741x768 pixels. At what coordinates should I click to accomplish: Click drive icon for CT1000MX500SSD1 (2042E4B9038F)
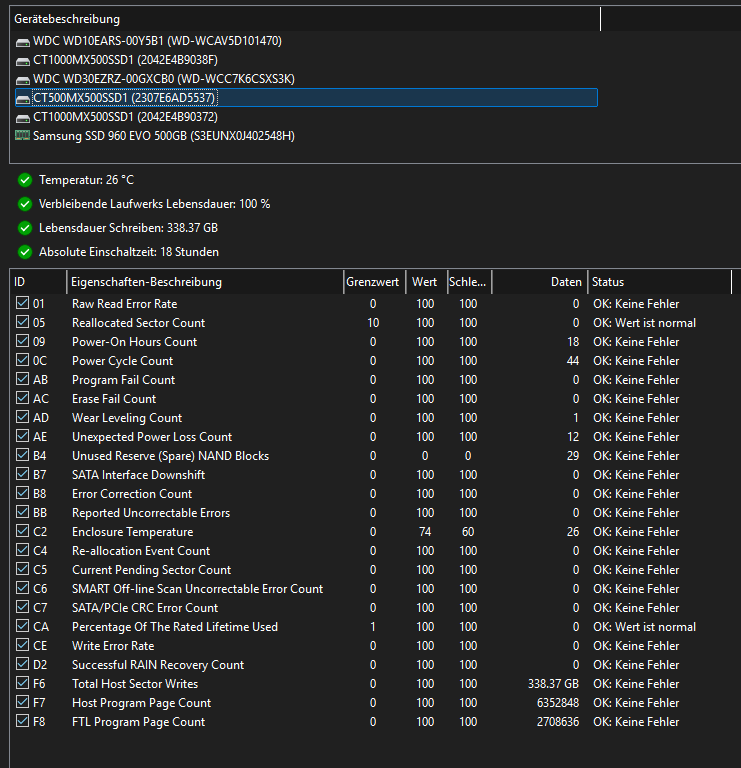tap(23, 61)
